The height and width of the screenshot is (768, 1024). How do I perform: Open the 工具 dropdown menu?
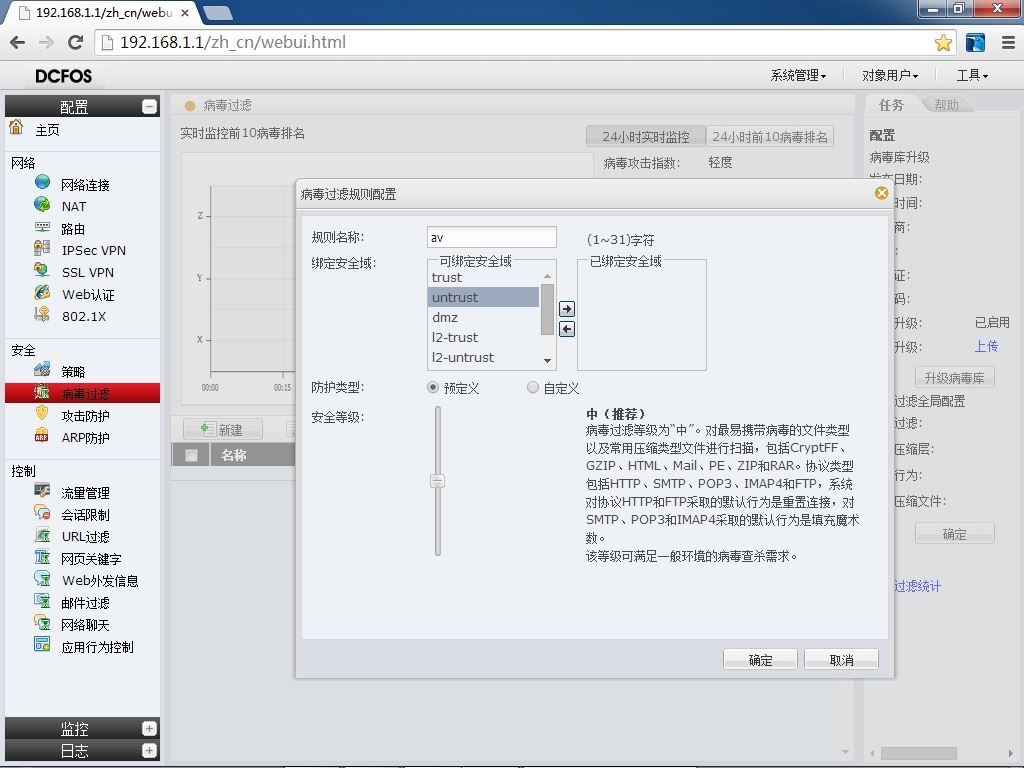[972, 76]
